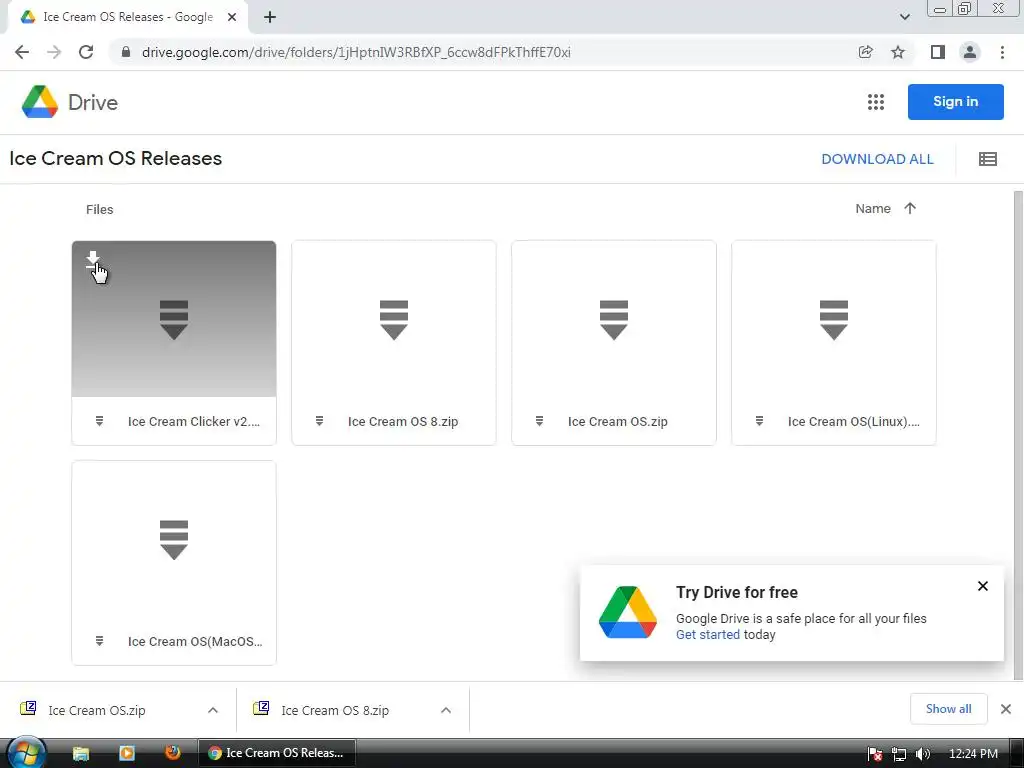Bookmark this tab with the star
The image size is (1024, 768).
point(898,52)
